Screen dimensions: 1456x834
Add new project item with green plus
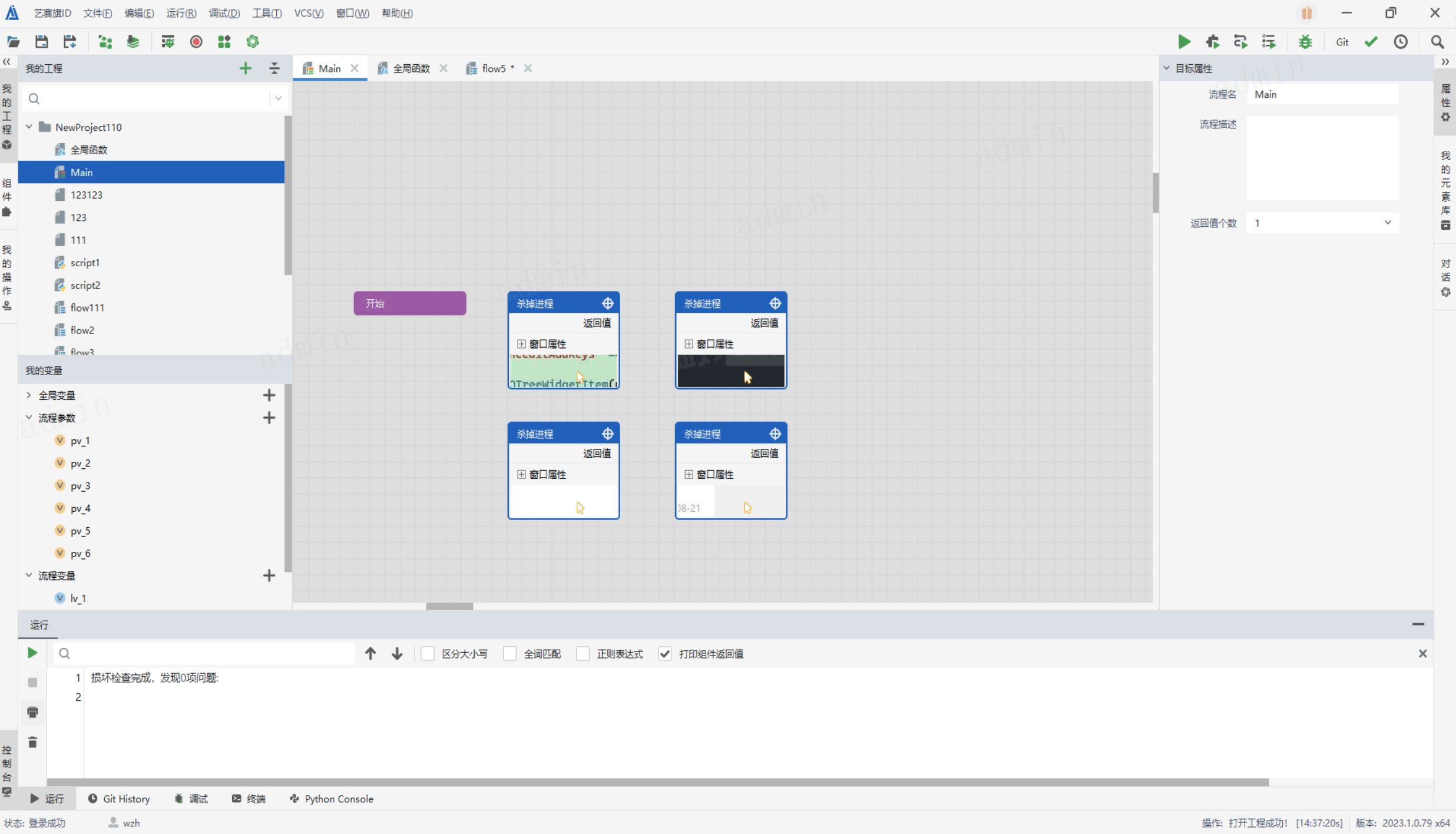click(x=246, y=68)
